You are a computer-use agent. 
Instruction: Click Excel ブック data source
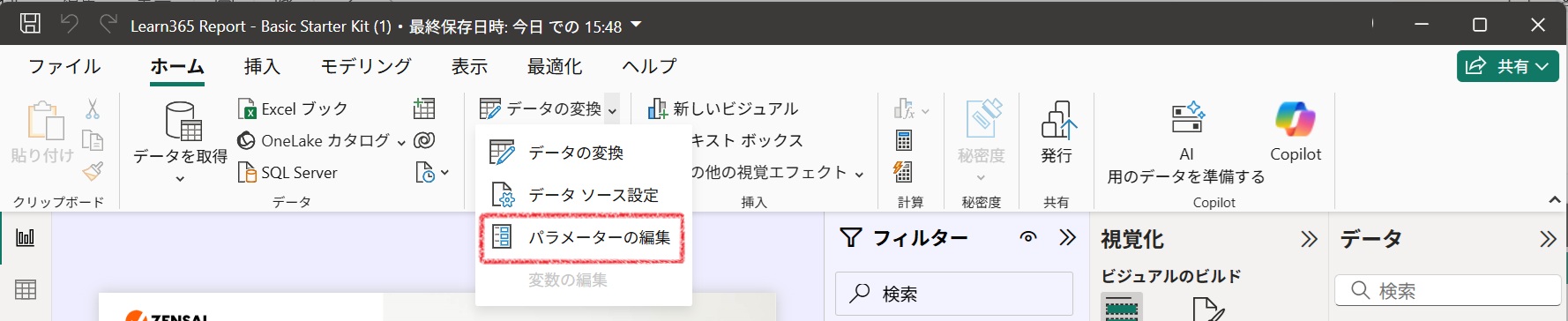pos(293,108)
